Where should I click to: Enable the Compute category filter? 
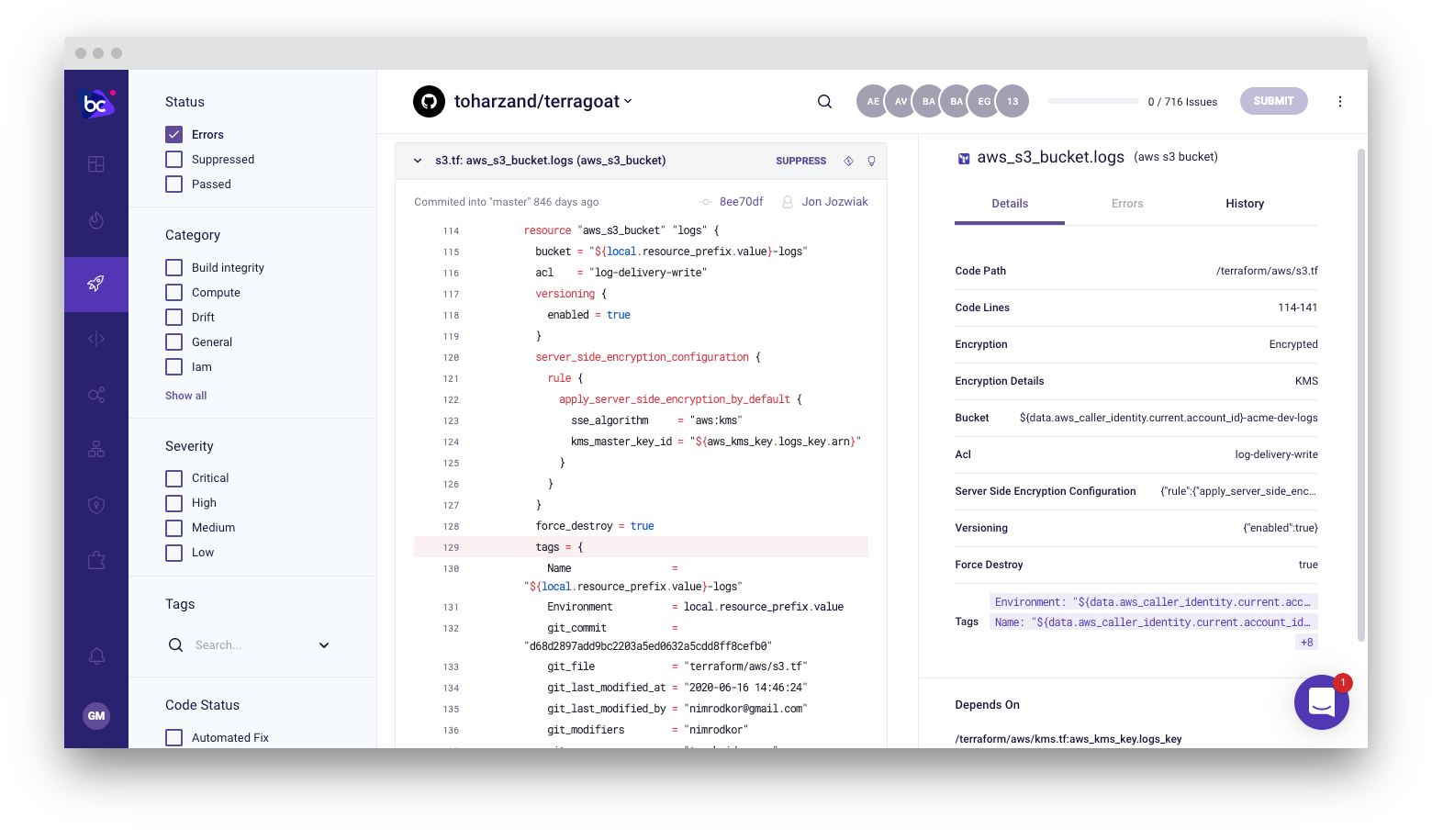pyautogui.click(x=173, y=292)
